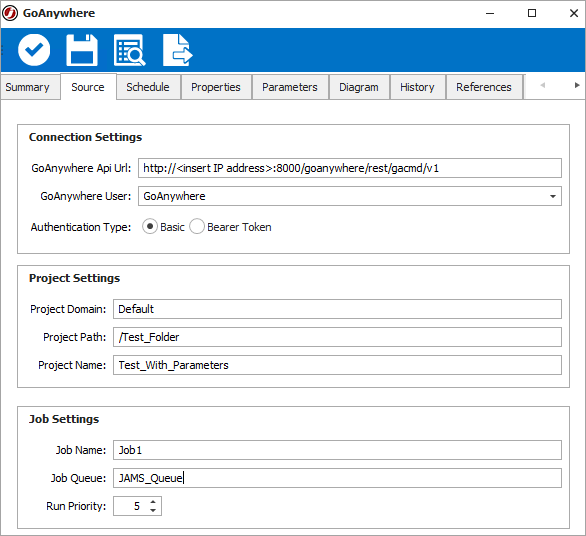
Task: Click the Connection Settings heading
Action: [x=86, y=137]
